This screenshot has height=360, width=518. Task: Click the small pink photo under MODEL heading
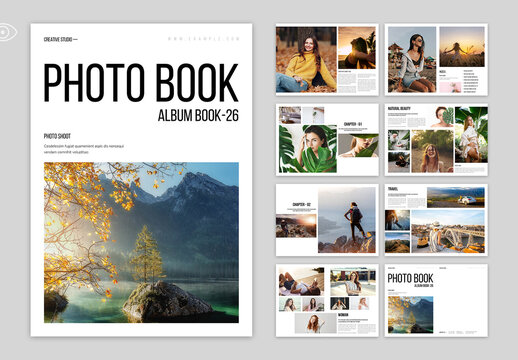(x=450, y=87)
